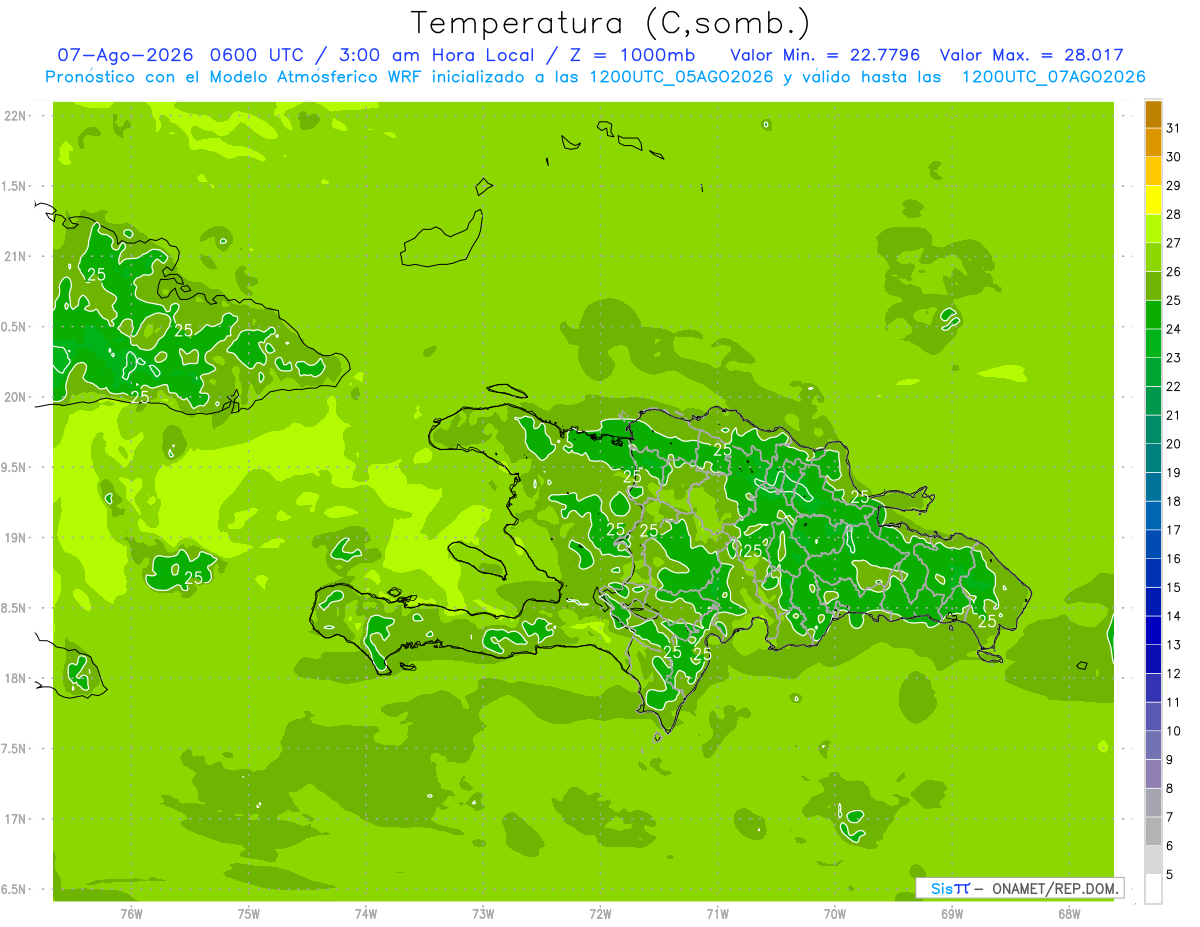Click the colorbar label '28'

[1173, 214]
